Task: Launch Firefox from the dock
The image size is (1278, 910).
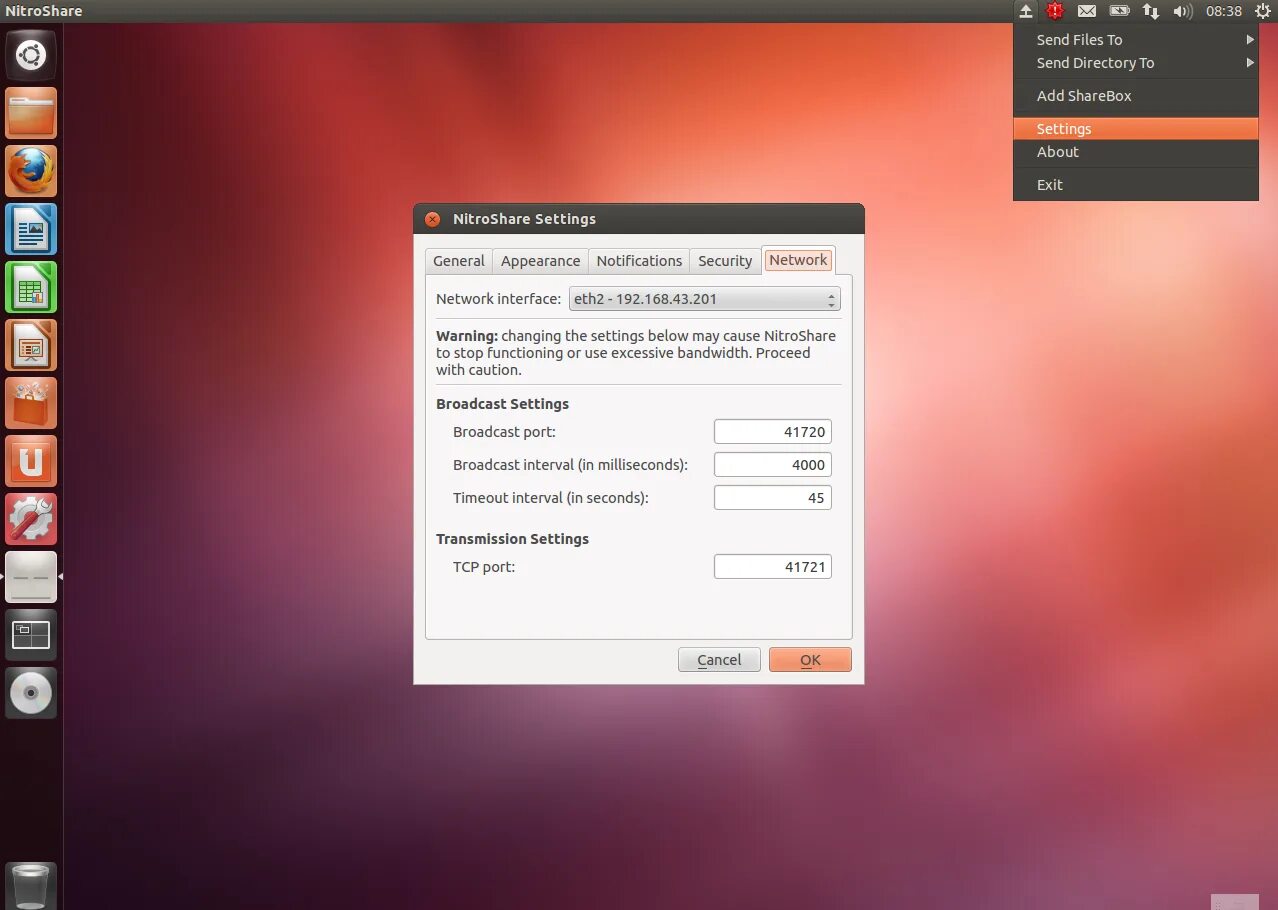Action: (31, 171)
